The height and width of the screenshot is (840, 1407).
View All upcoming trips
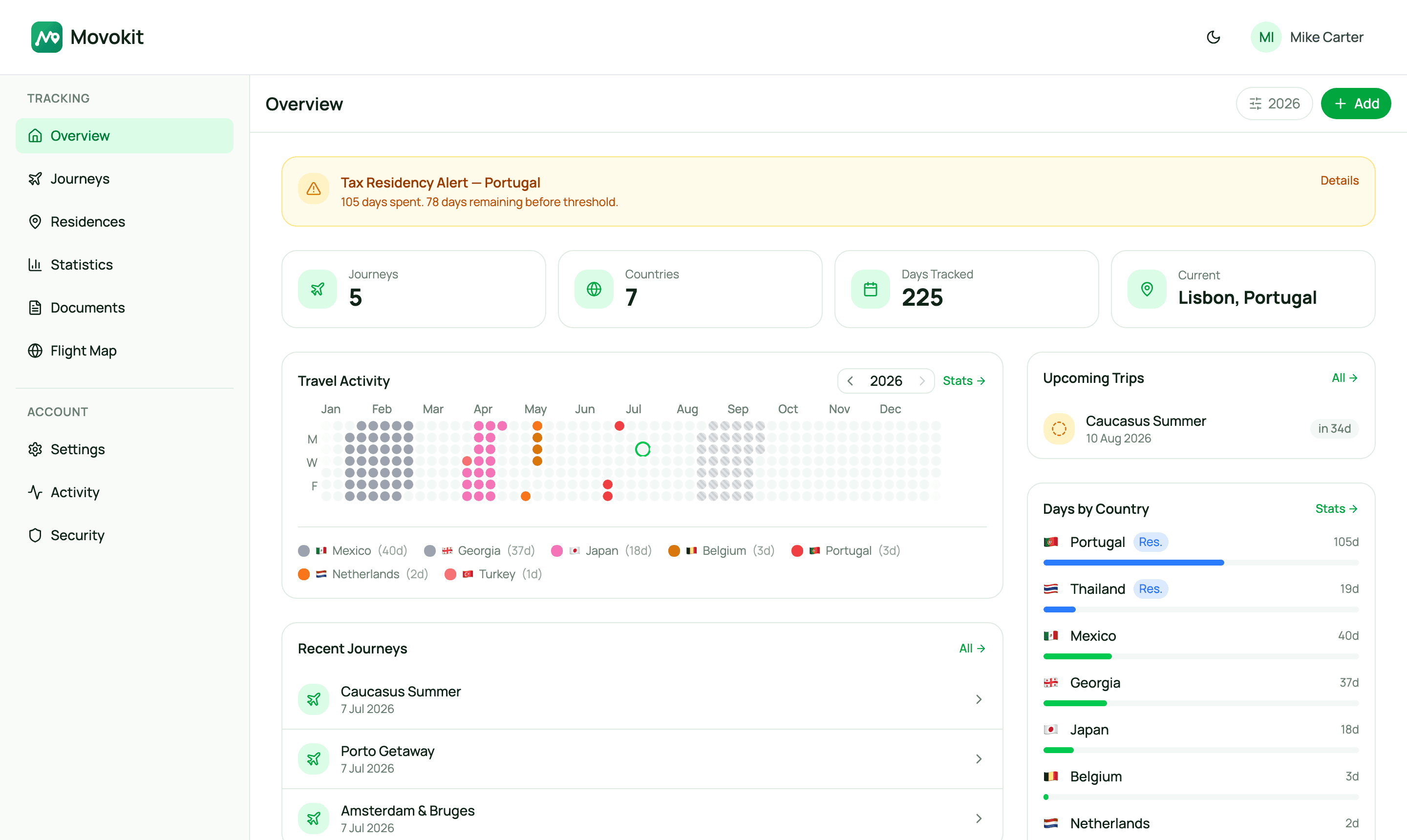[1345, 378]
